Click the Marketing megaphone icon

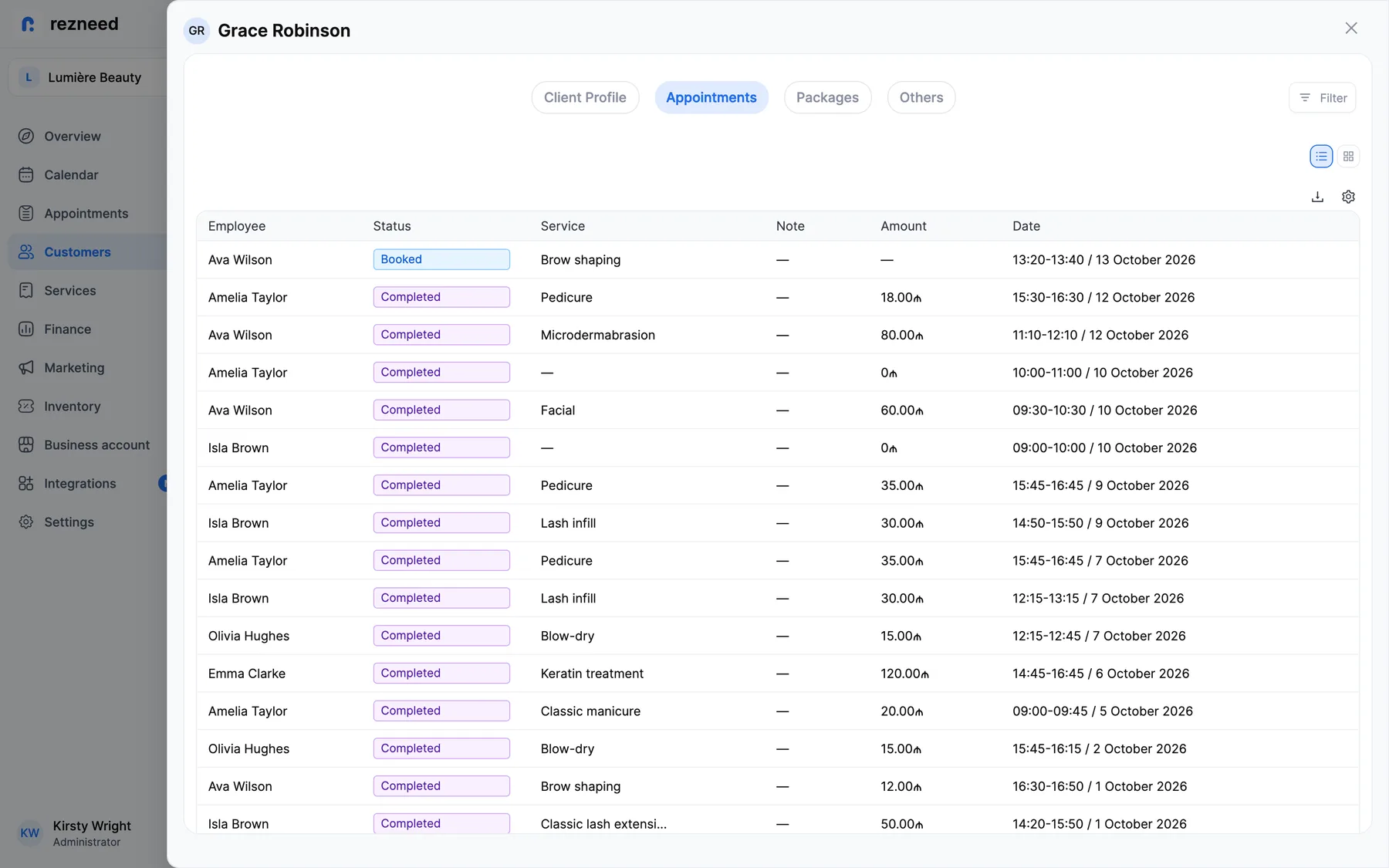click(x=26, y=368)
